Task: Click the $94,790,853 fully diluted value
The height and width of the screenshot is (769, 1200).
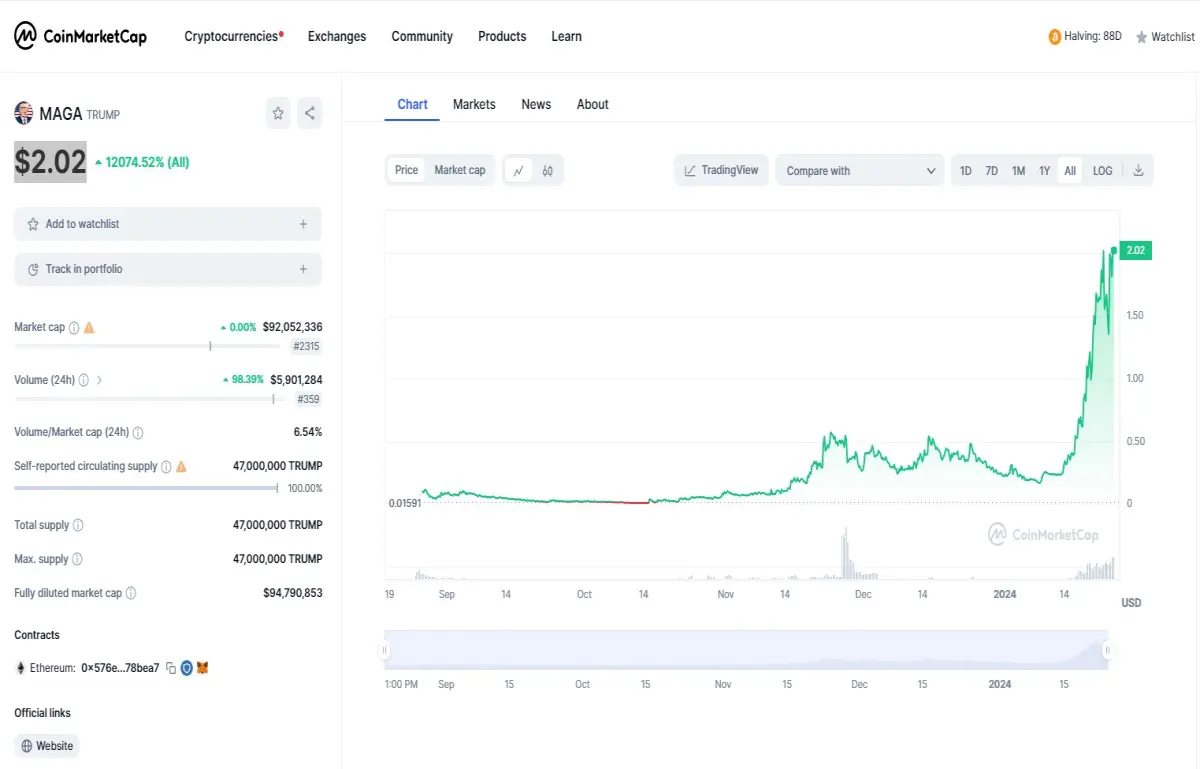Action: coord(292,593)
